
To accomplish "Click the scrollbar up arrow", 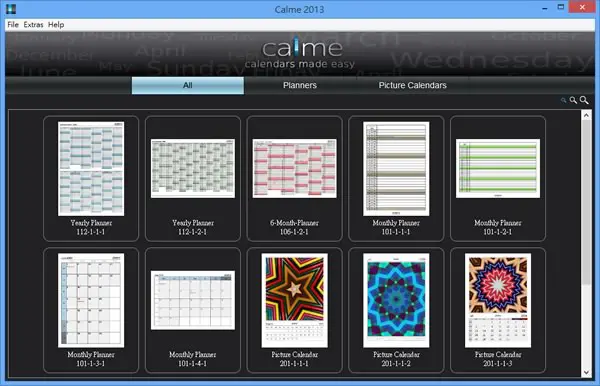I will (x=586, y=115).
